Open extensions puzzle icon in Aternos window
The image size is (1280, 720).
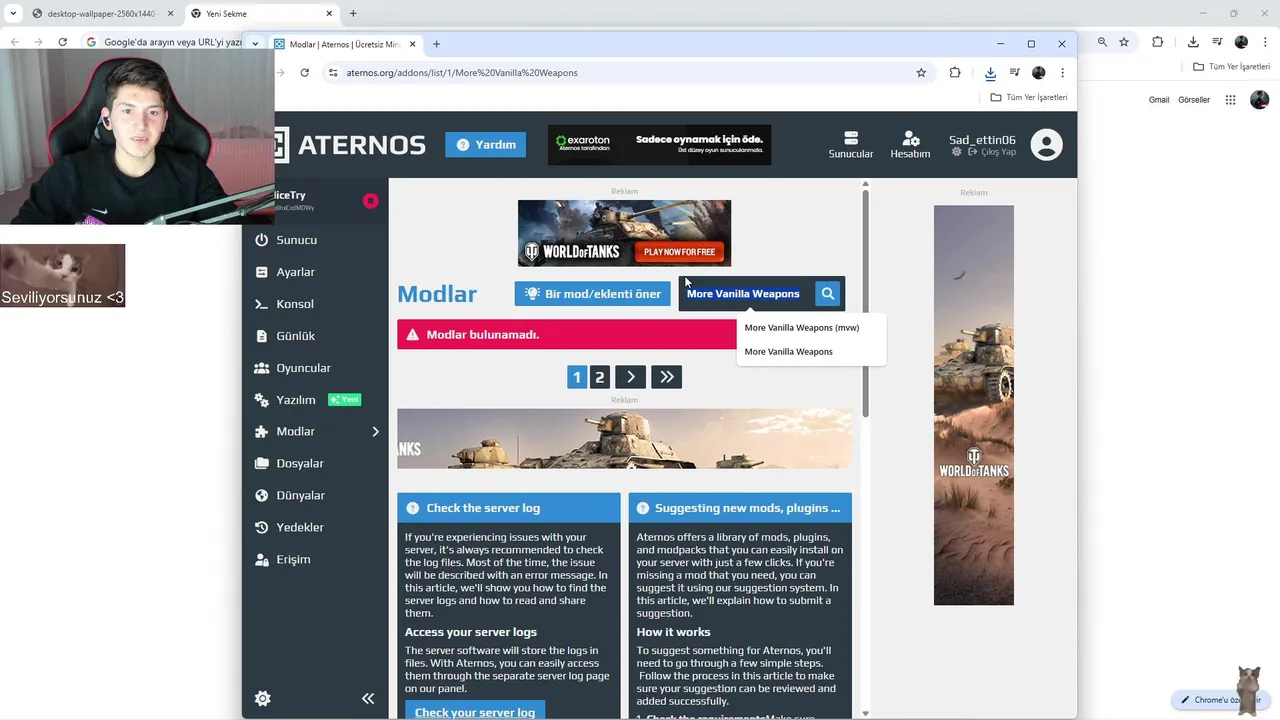coord(955,73)
